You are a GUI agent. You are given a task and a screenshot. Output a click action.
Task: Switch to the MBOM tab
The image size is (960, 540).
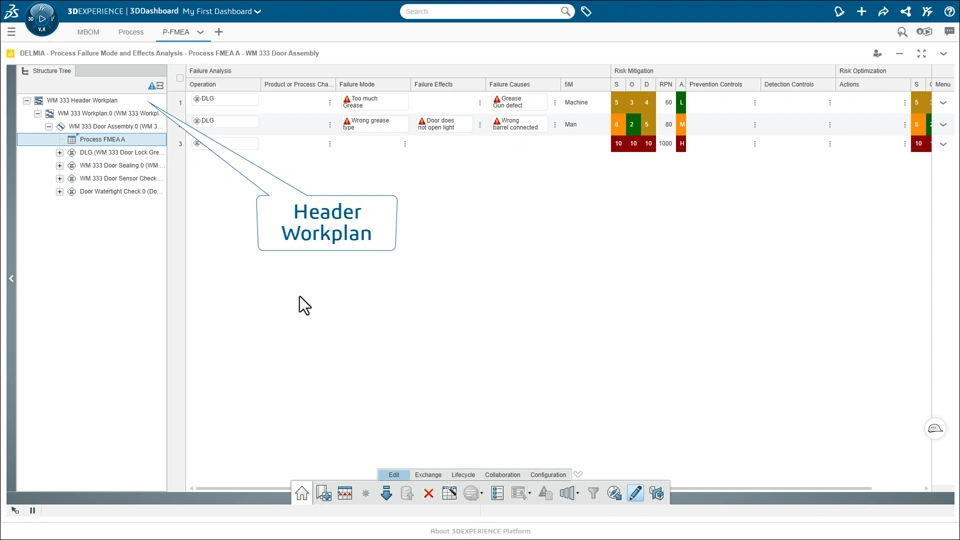point(88,32)
